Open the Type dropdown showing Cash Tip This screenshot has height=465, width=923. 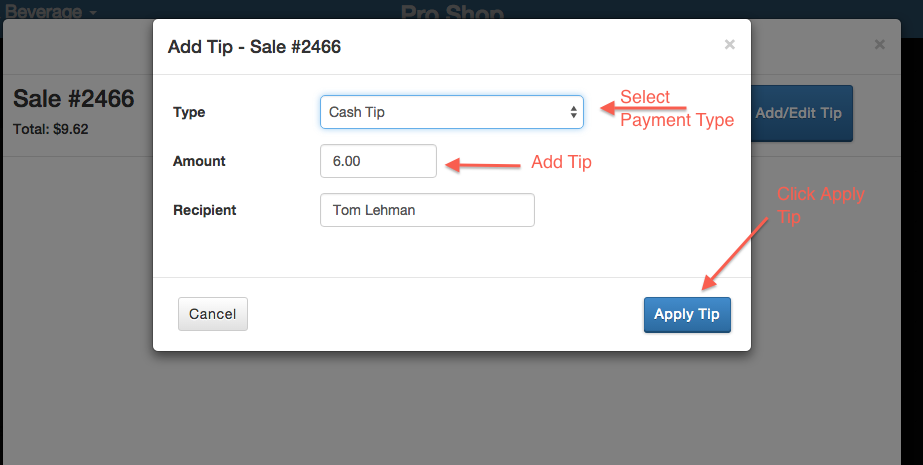[x=451, y=112]
